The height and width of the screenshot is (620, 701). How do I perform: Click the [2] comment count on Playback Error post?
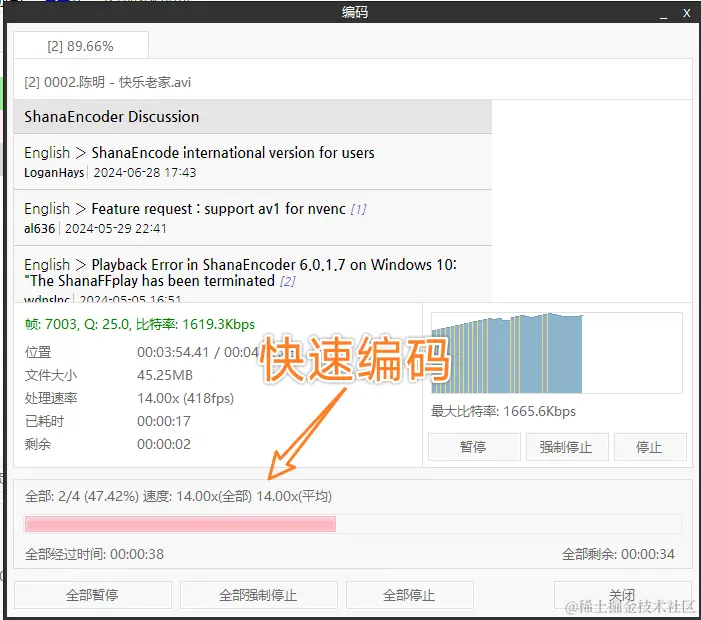(287, 282)
